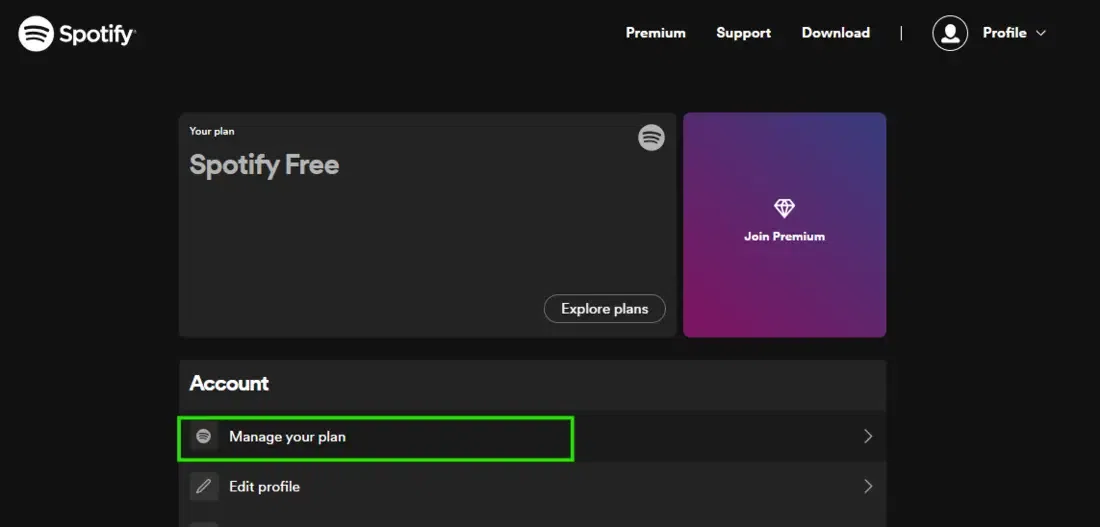Open the Manage your plan option
1100x527 pixels.
(x=287, y=437)
